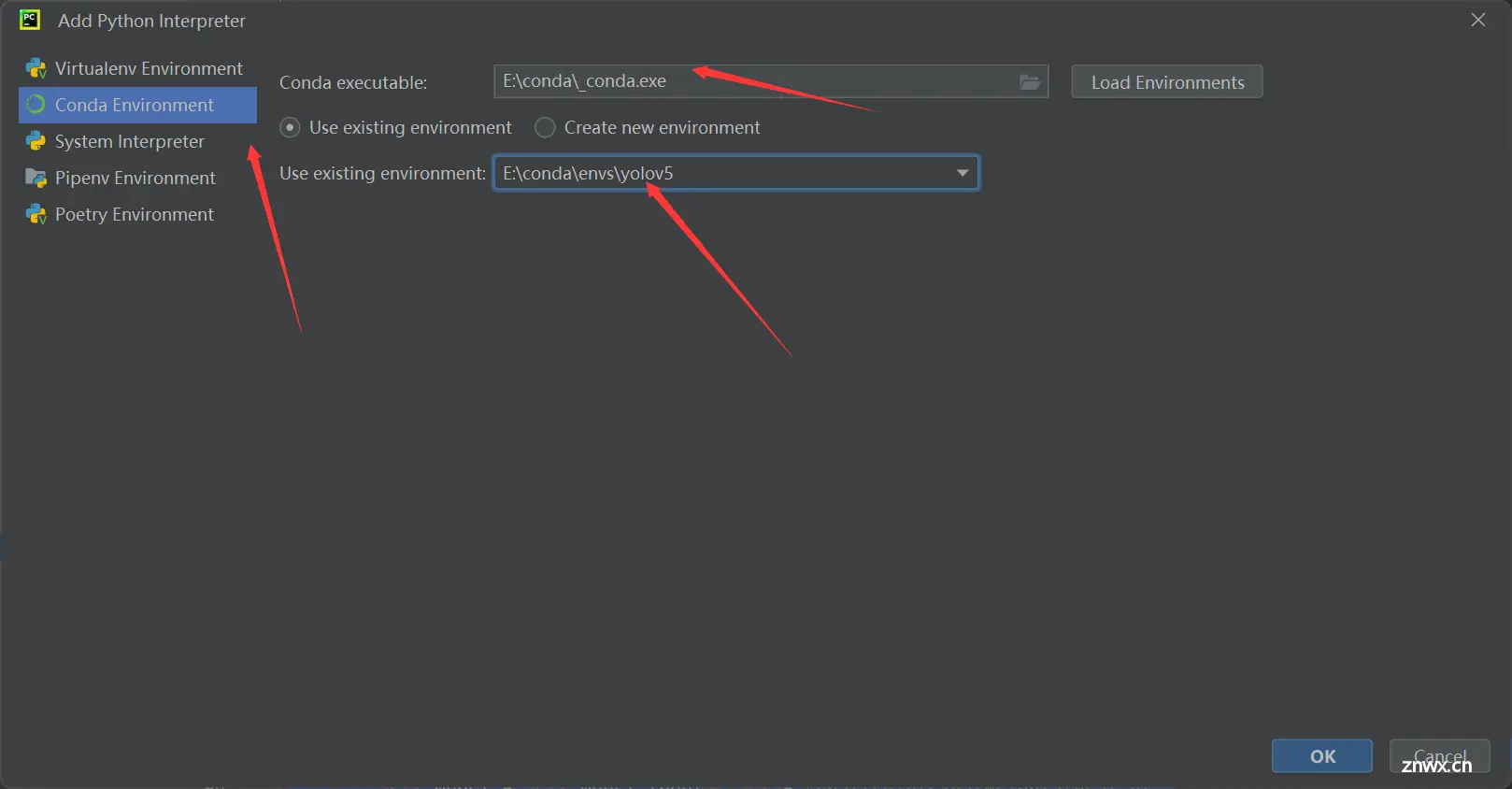This screenshot has width=1512, height=789.
Task: Click the System Interpreter python icon
Action: coord(36,141)
